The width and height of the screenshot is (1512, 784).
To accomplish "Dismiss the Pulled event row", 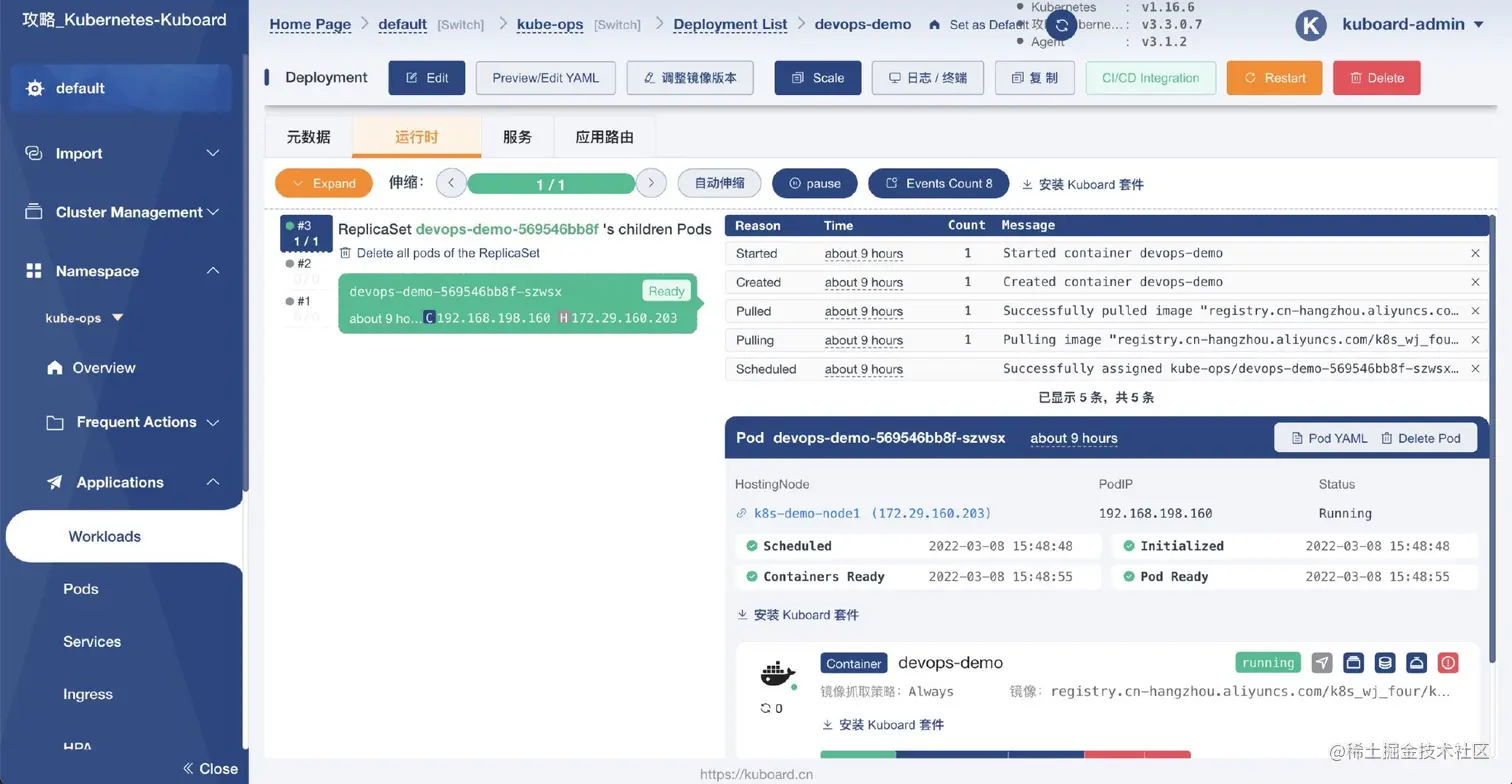I will pos(1475,311).
